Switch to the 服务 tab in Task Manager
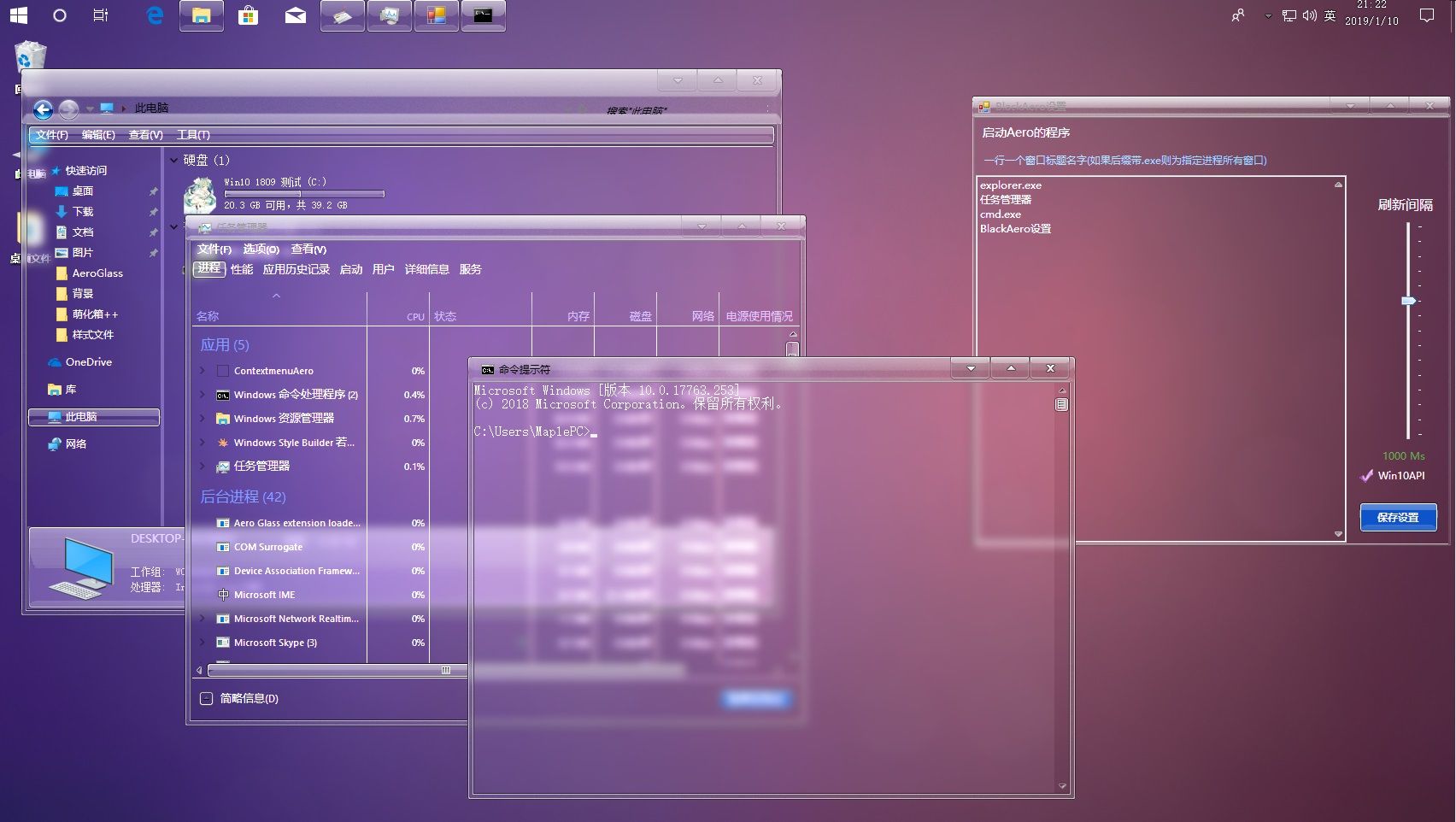 coord(471,269)
